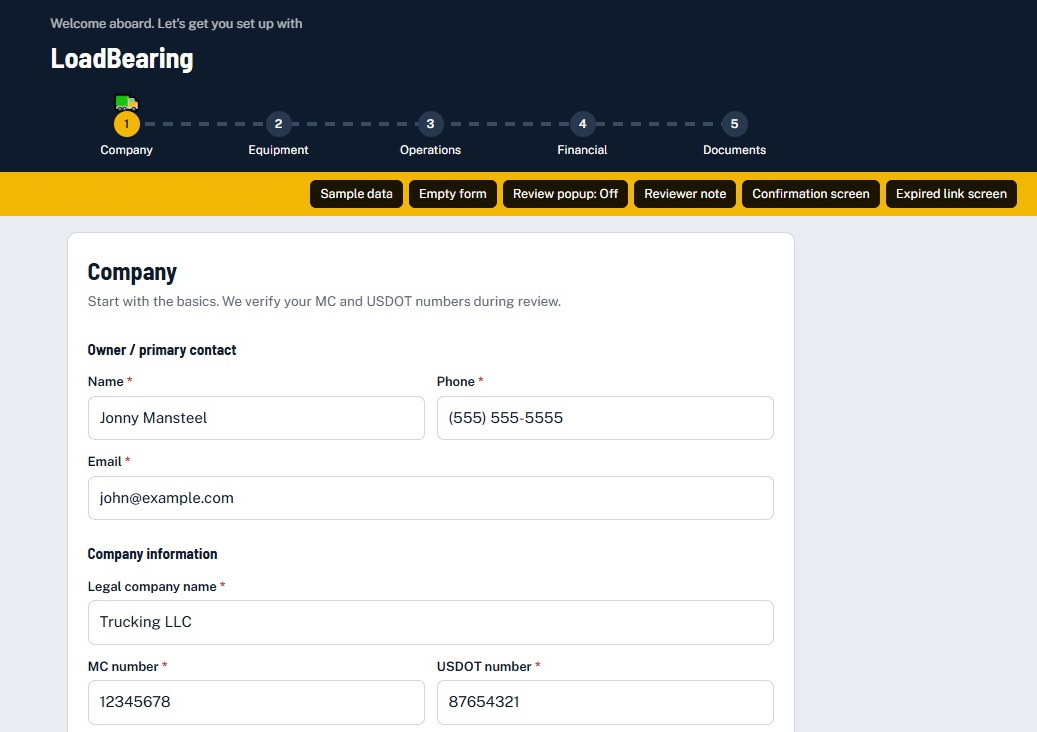1037x732 pixels.
Task: Click the MC number input 12345678
Action: pyautogui.click(x=256, y=702)
